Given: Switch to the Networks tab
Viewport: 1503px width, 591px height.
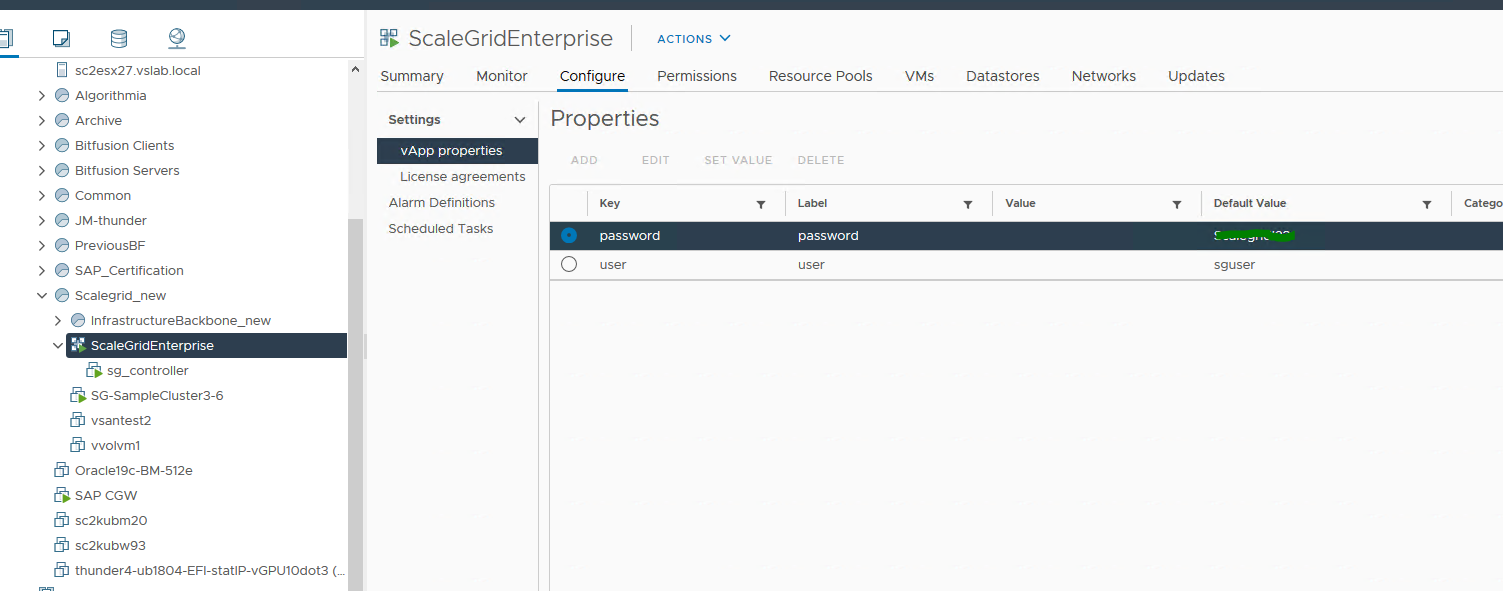Looking at the screenshot, I should [1104, 76].
